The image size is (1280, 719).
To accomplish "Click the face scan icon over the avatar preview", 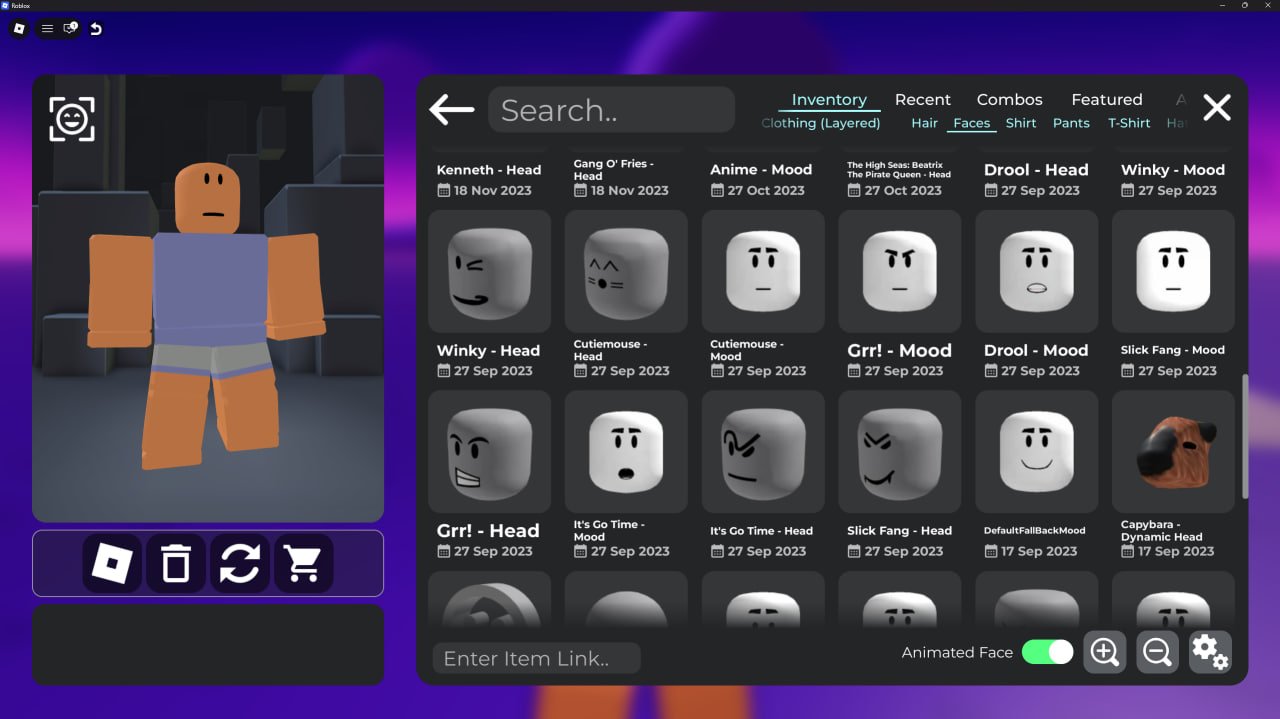I will click(x=72, y=119).
